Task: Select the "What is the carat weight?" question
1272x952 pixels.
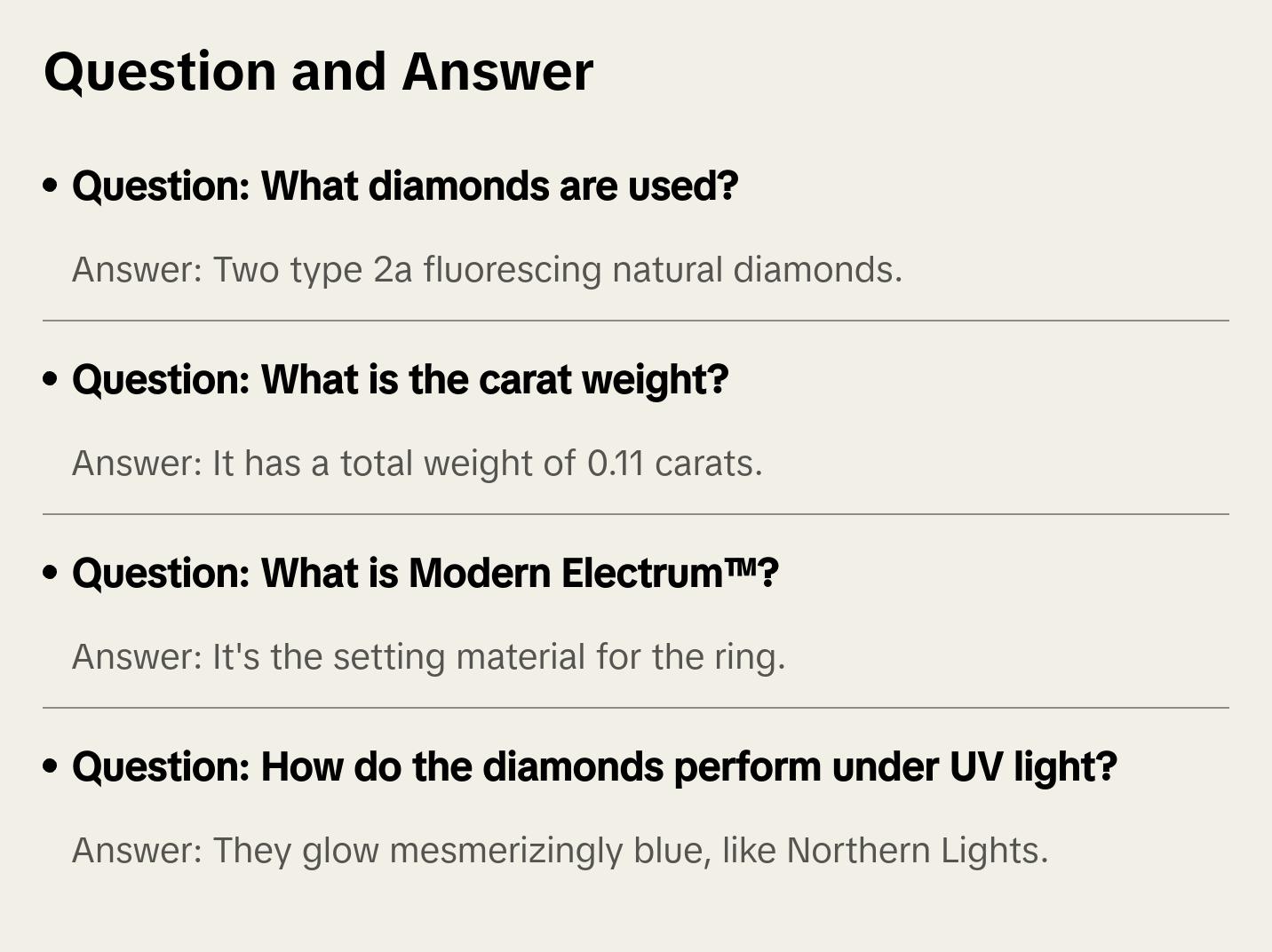Action: pyautogui.click(x=400, y=379)
